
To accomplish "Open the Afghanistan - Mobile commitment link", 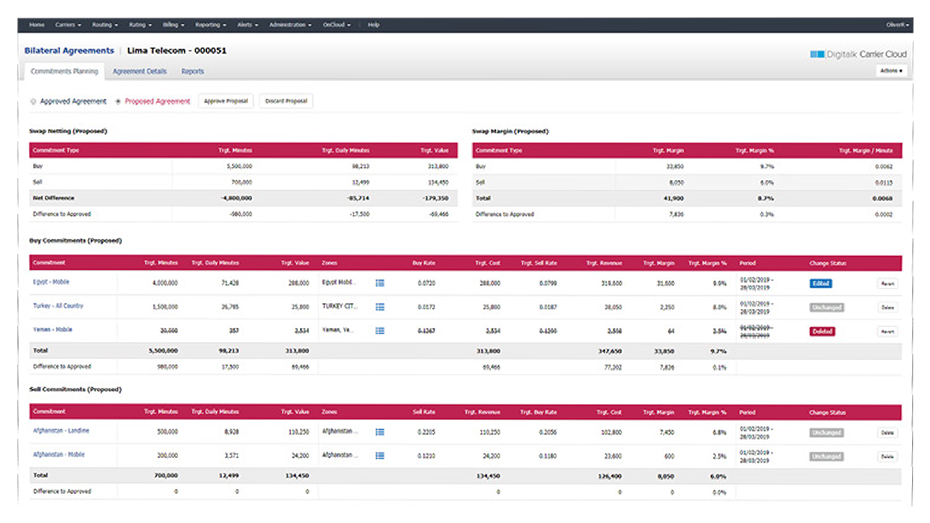I will [x=59, y=454].
